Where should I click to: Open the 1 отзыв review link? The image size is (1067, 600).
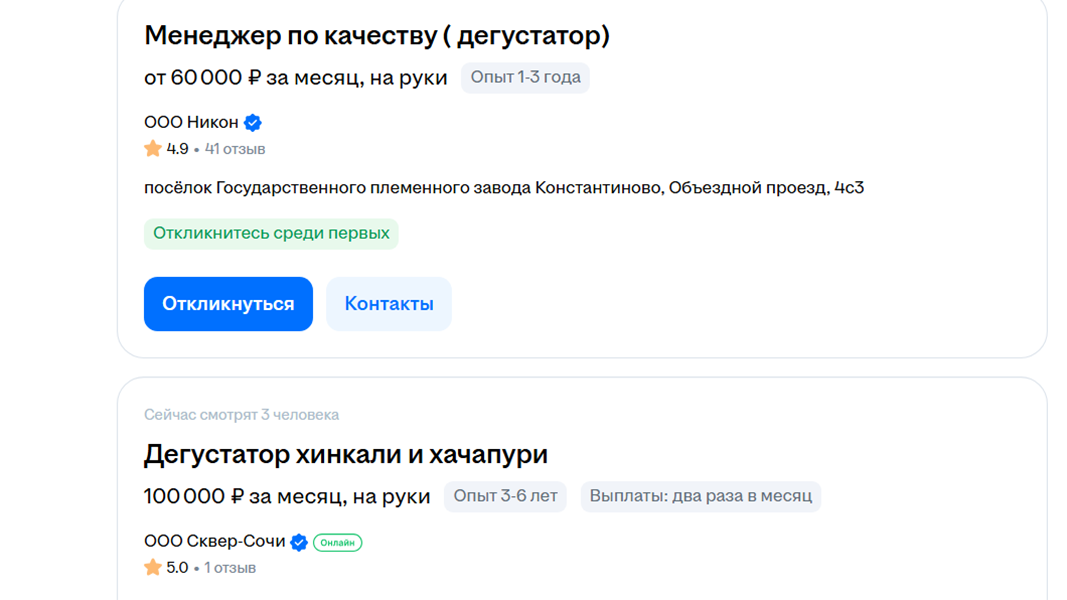point(230,568)
